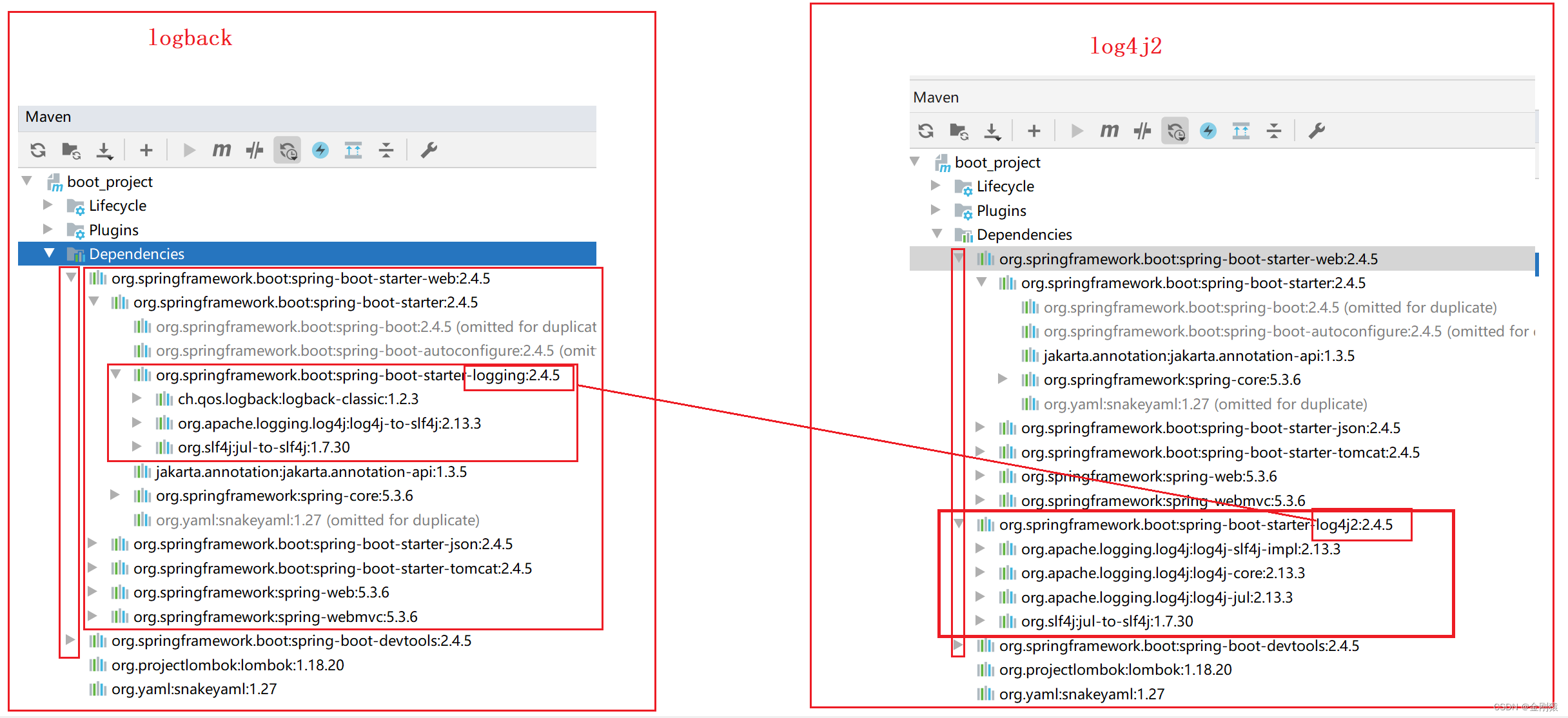Collapse Dependencies node in log4j2 panel
The image size is (1568, 718).
tap(937, 233)
